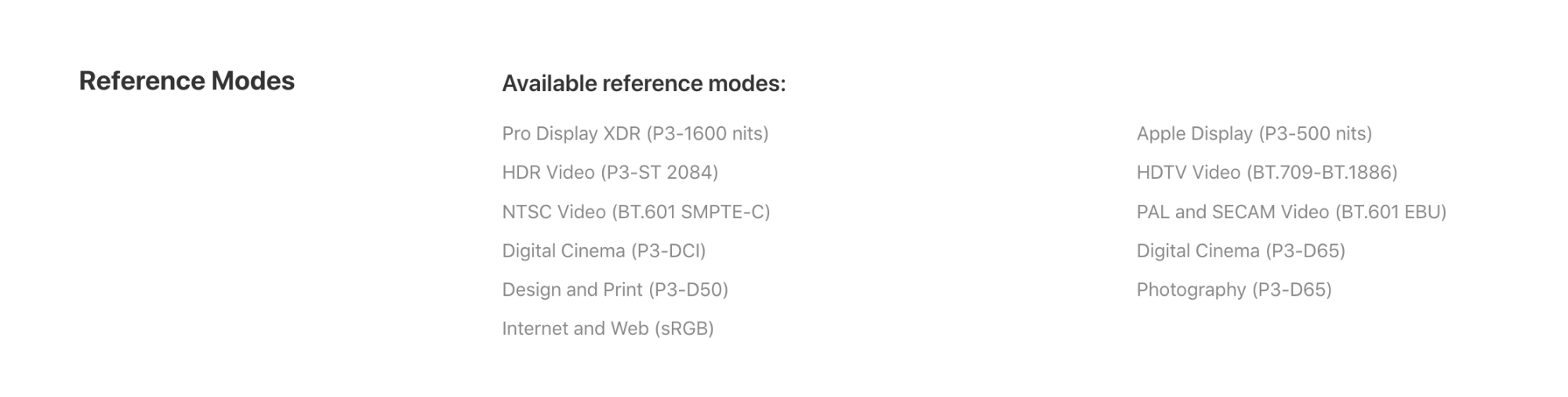Choose the Digital Cinema P3-DCI entry
The height and width of the screenshot is (397, 1568).
point(604,251)
